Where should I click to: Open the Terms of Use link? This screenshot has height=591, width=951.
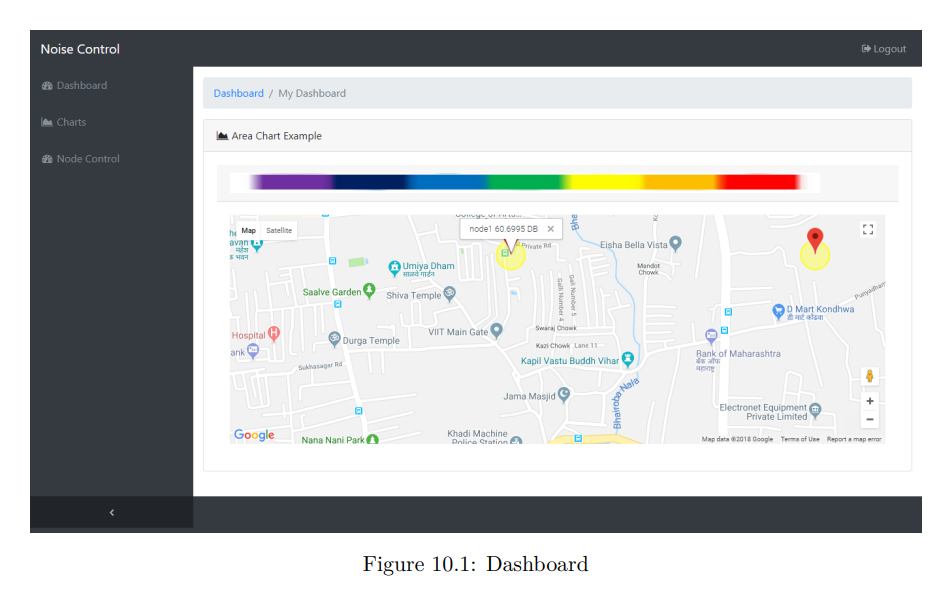(x=801, y=438)
